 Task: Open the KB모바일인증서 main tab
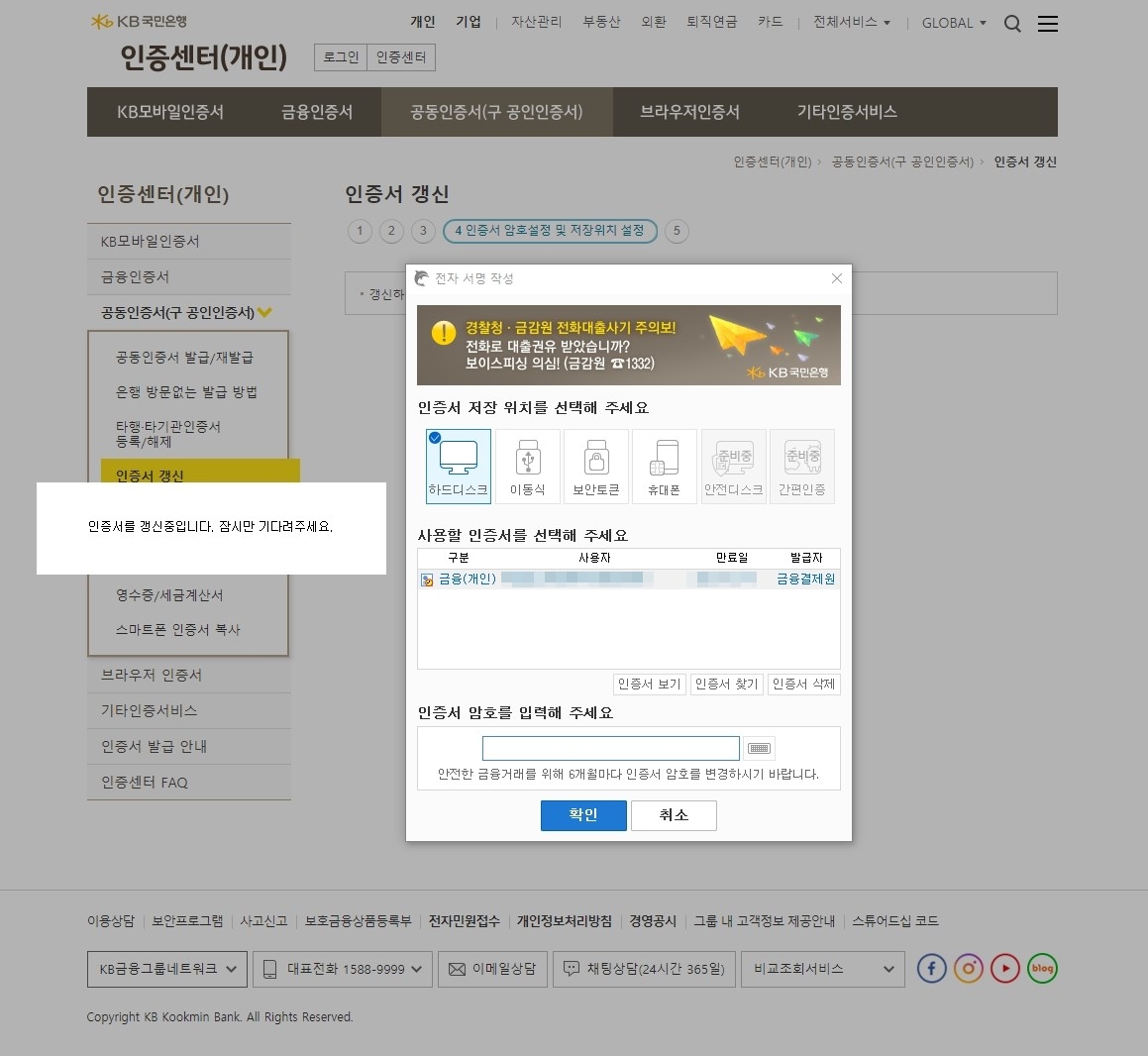click(169, 112)
